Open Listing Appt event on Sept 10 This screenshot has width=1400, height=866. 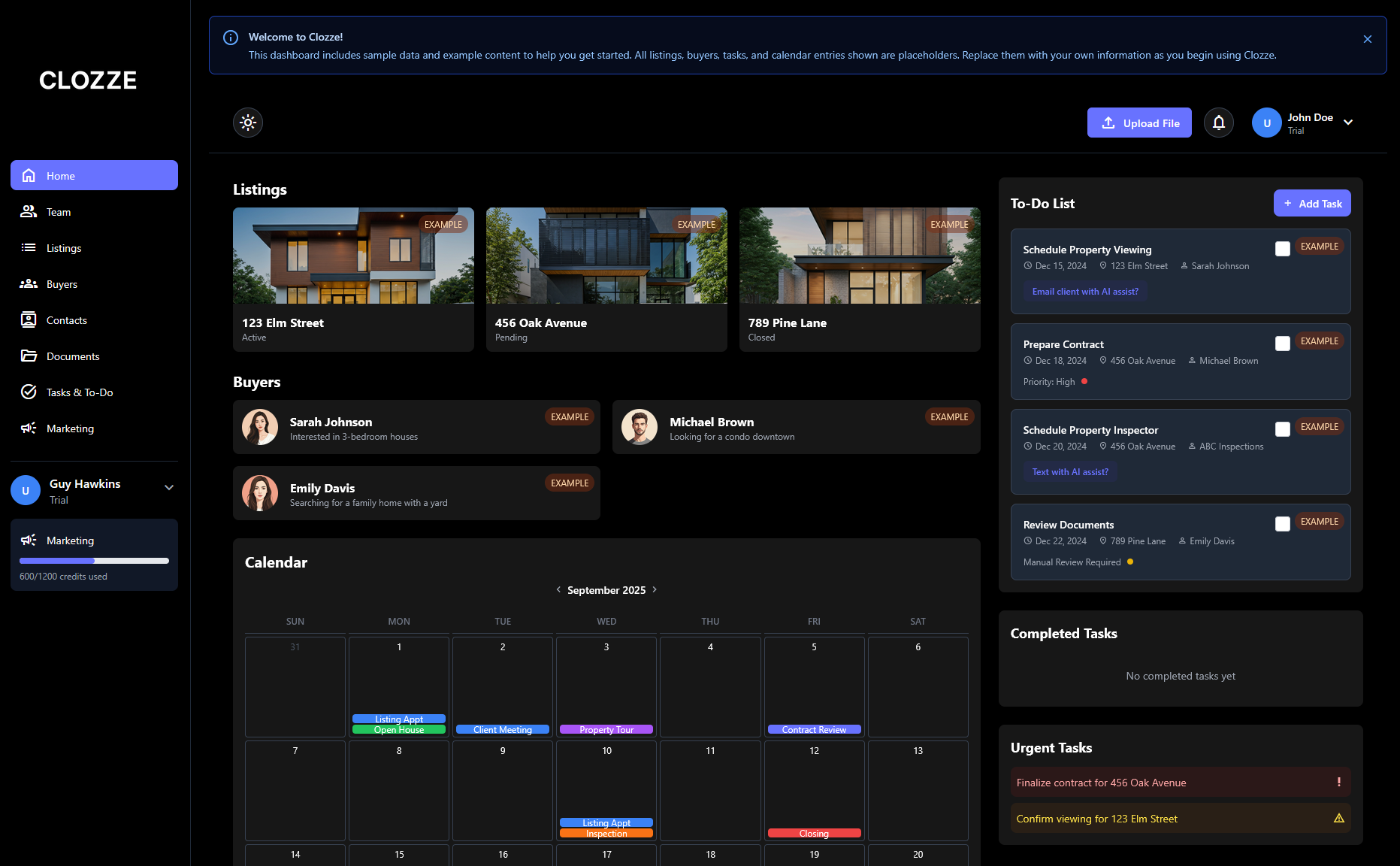(x=606, y=823)
